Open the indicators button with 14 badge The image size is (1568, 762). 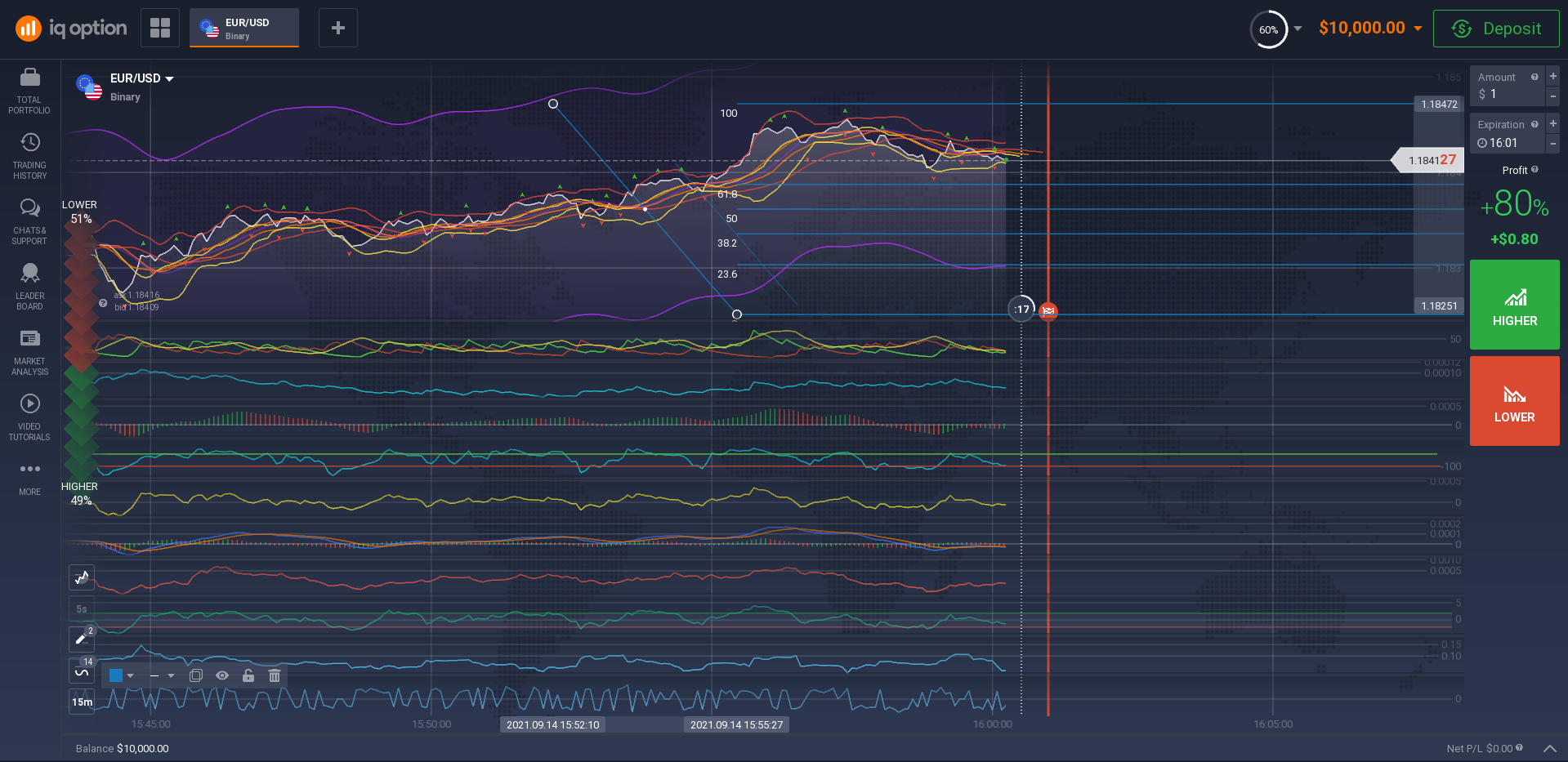click(x=82, y=671)
